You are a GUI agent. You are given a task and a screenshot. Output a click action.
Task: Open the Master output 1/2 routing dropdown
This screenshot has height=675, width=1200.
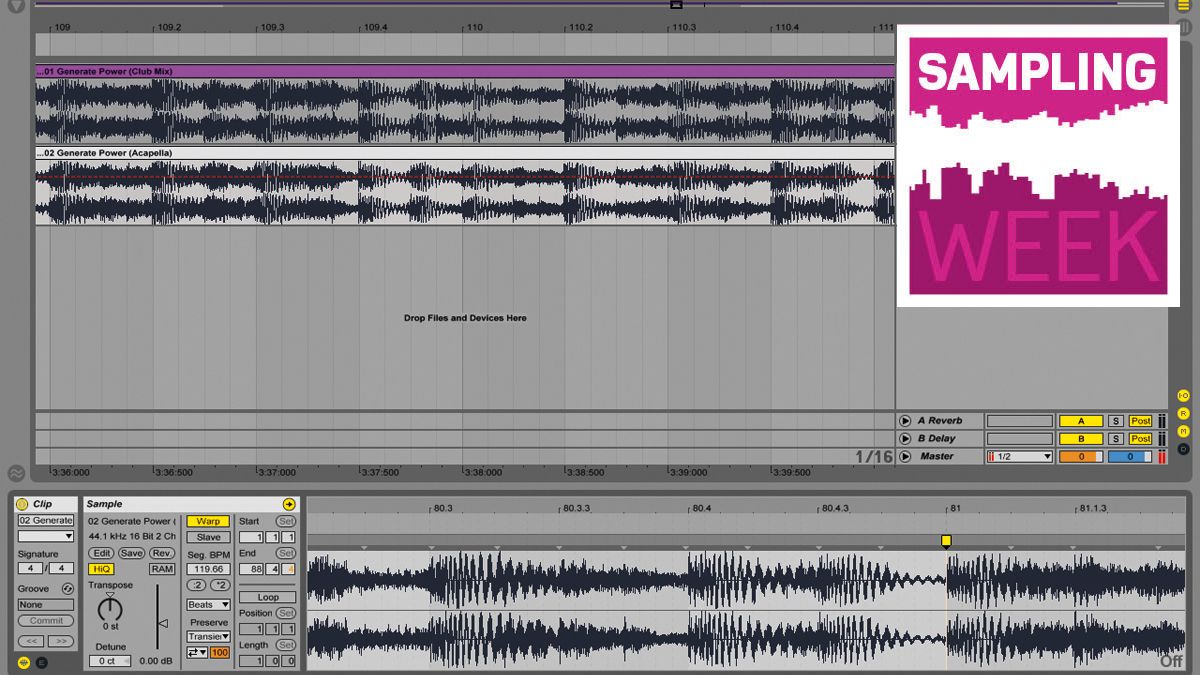1018,456
